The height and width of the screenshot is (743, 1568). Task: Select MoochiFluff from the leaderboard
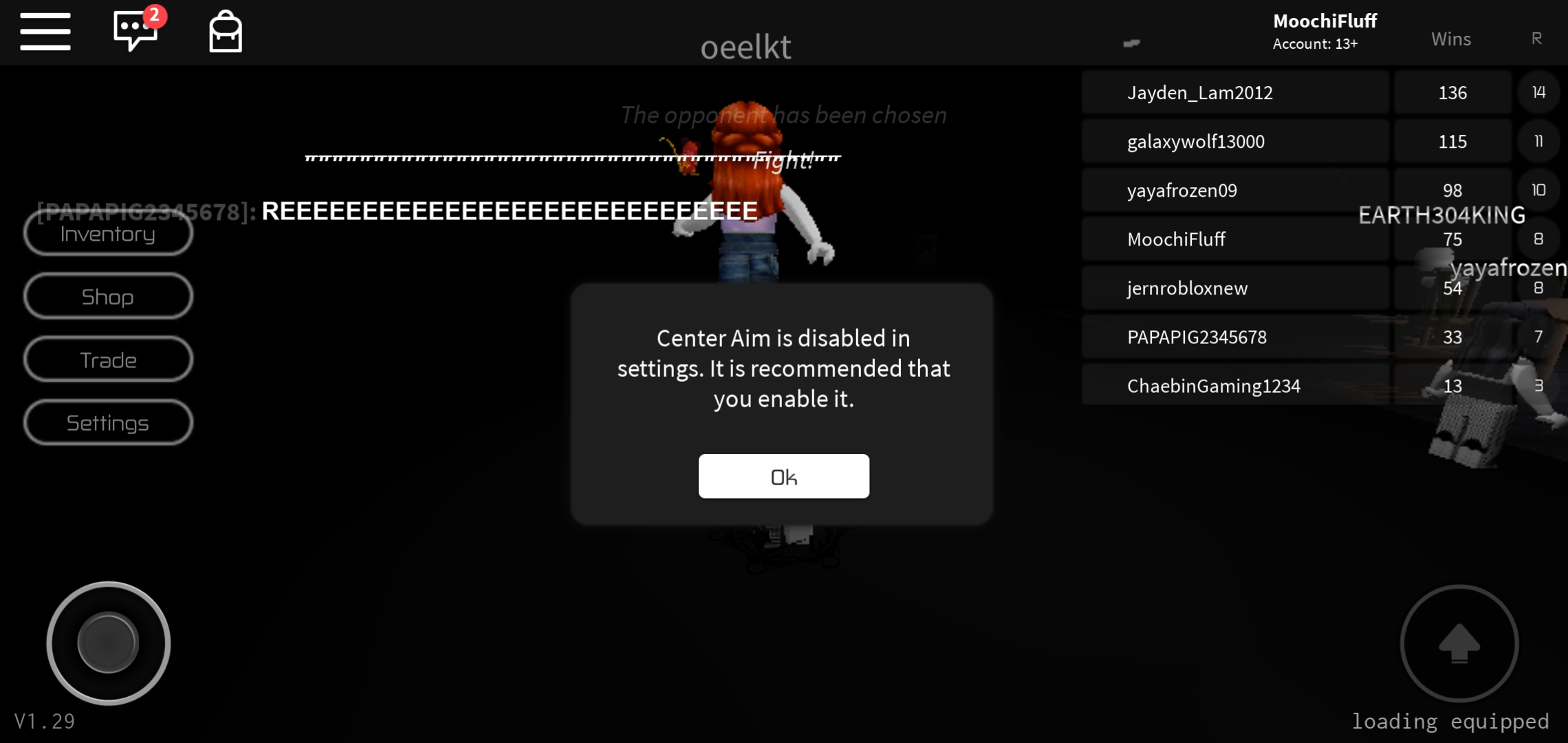point(1175,239)
